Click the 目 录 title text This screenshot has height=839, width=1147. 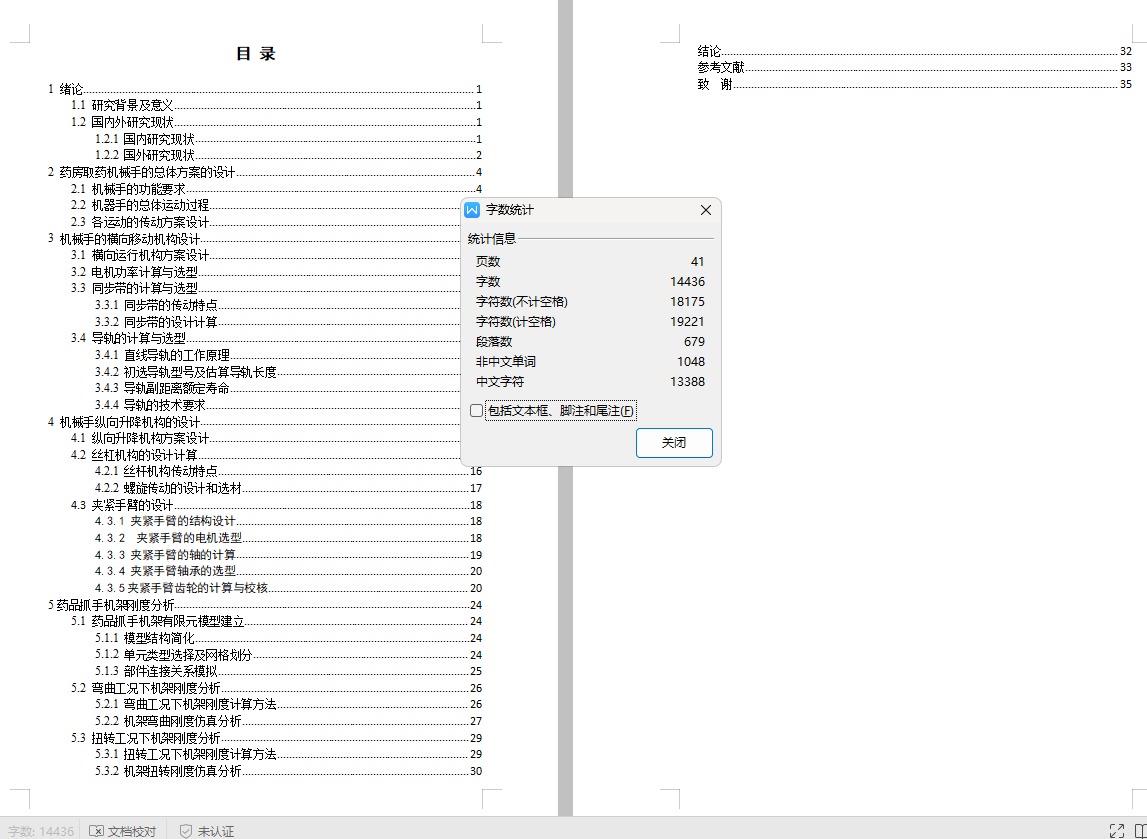pos(258,53)
